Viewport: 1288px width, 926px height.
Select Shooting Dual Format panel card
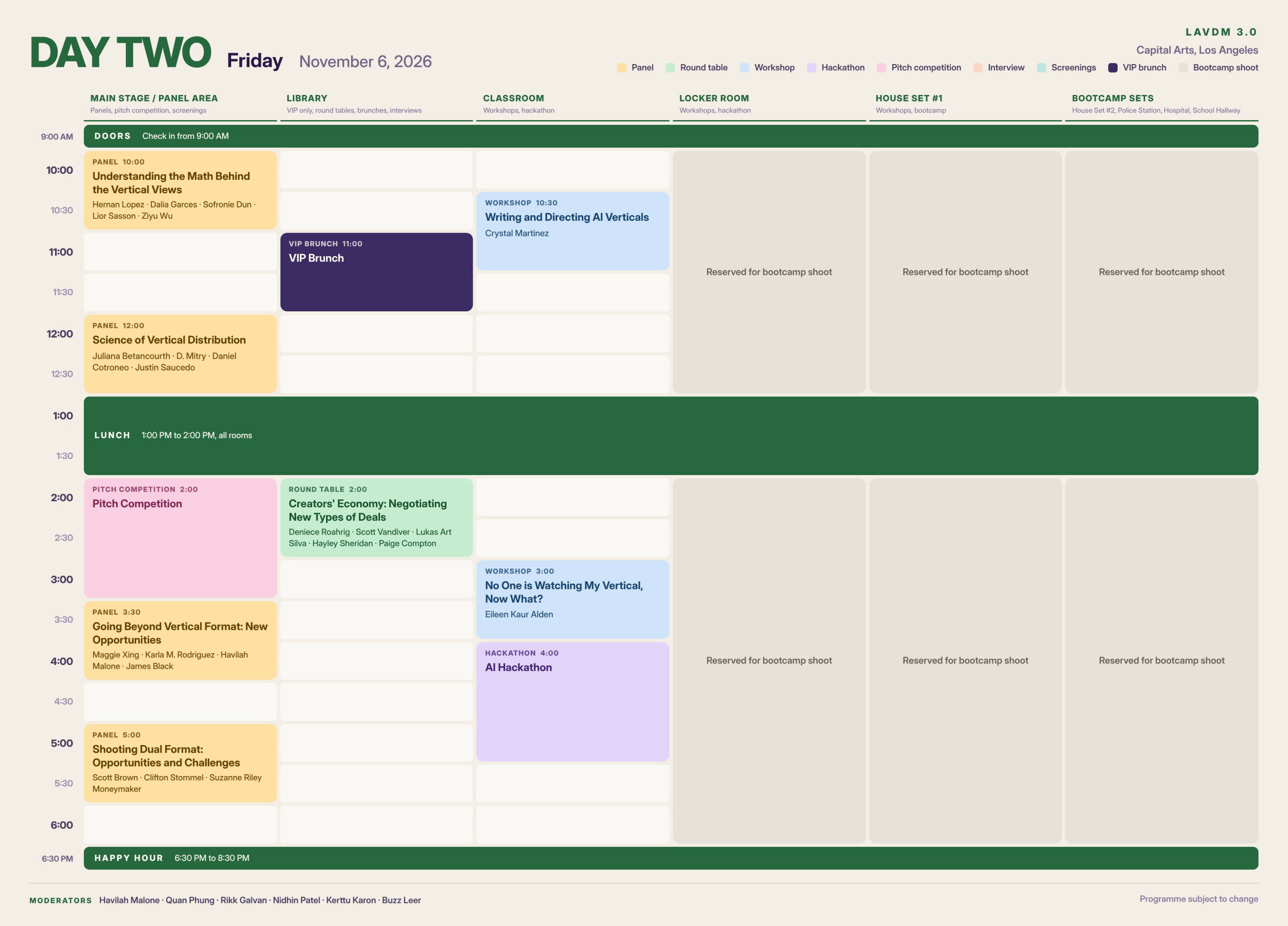tap(180, 763)
